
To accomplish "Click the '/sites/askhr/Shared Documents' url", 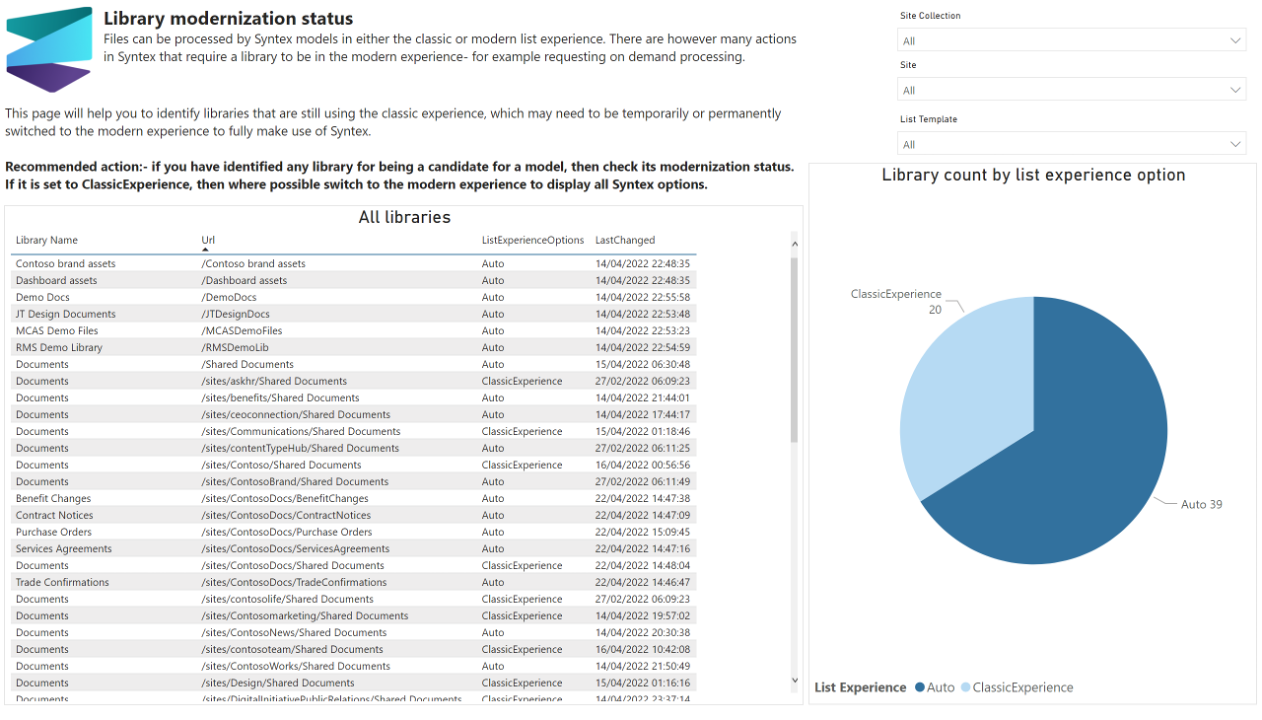I will 274,381.
